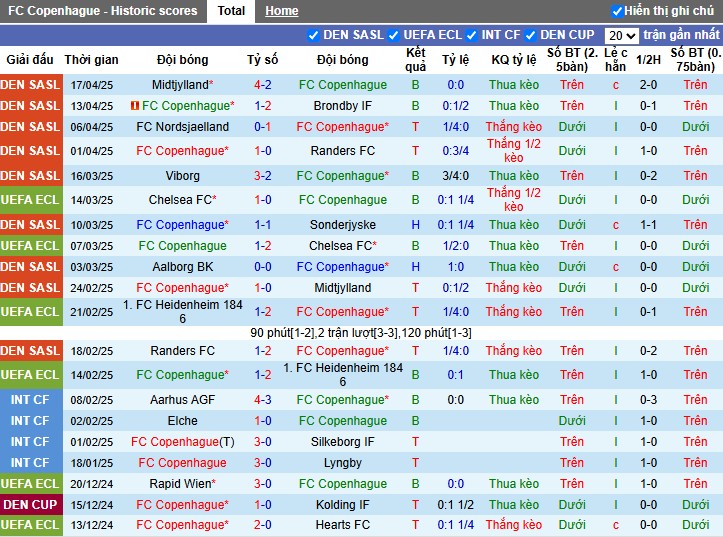
Task: Click the 2-0 score for Hearts FC match
Action: [262, 525]
